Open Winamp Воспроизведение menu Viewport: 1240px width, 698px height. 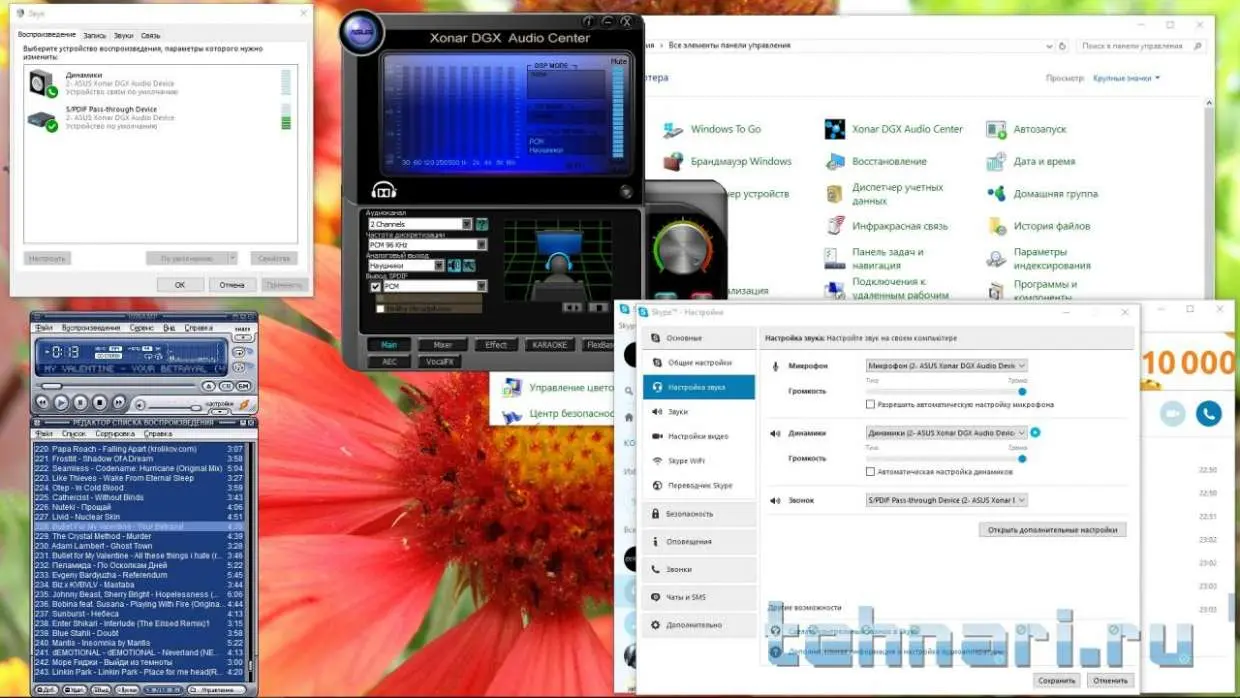(91, 327)
